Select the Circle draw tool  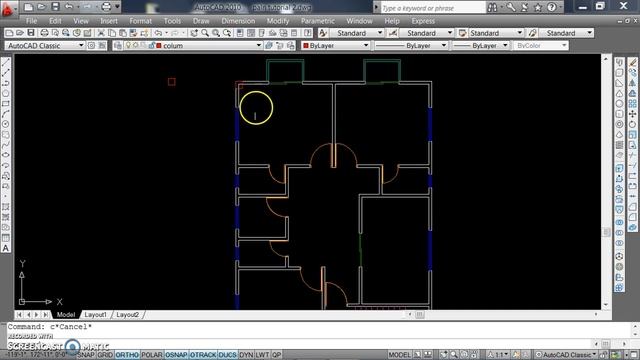click(x=6, y=124)
